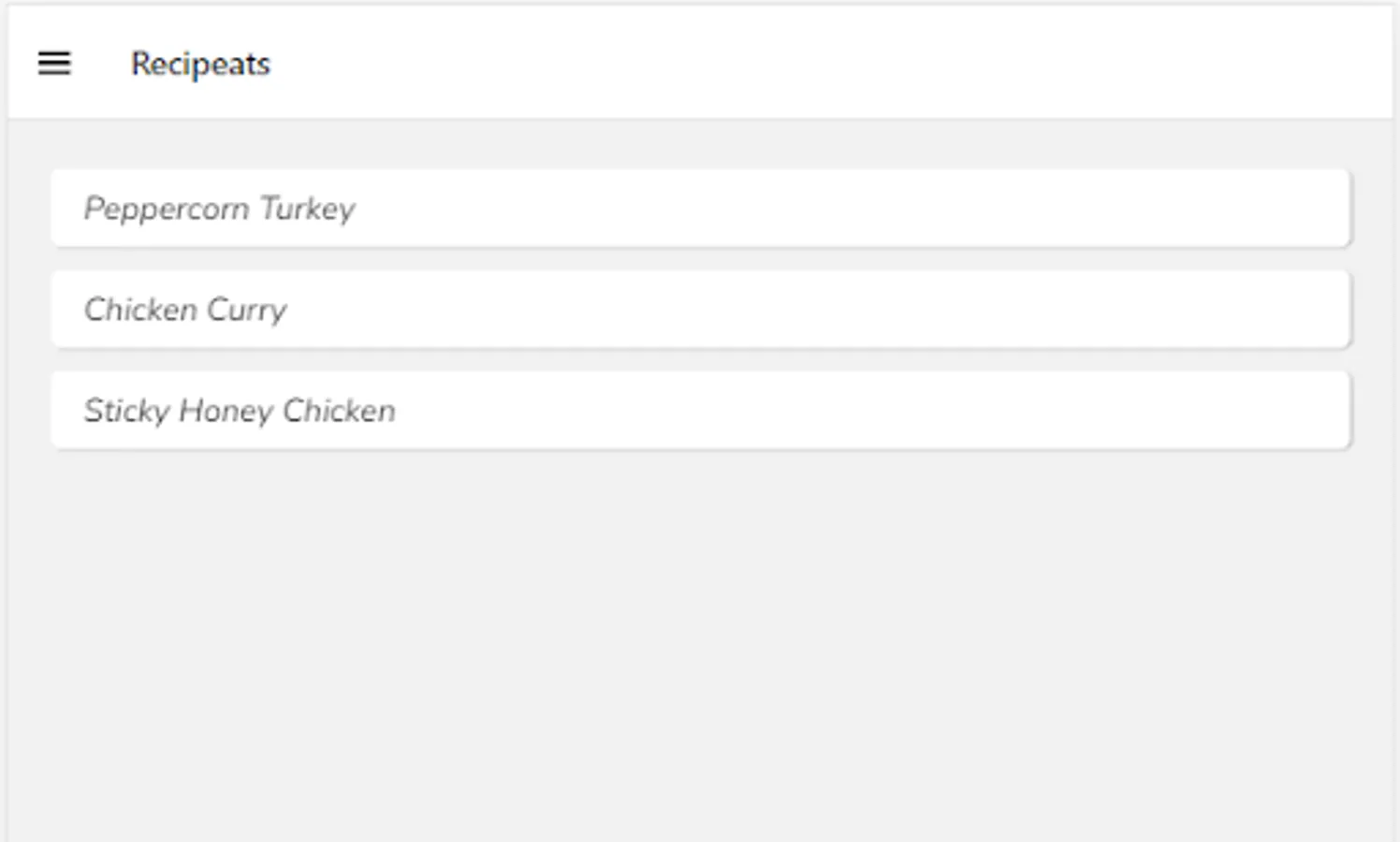Click the 'Peppercorn Turkey' italic text
This screenshot has height=842, width=1400.
220,209
